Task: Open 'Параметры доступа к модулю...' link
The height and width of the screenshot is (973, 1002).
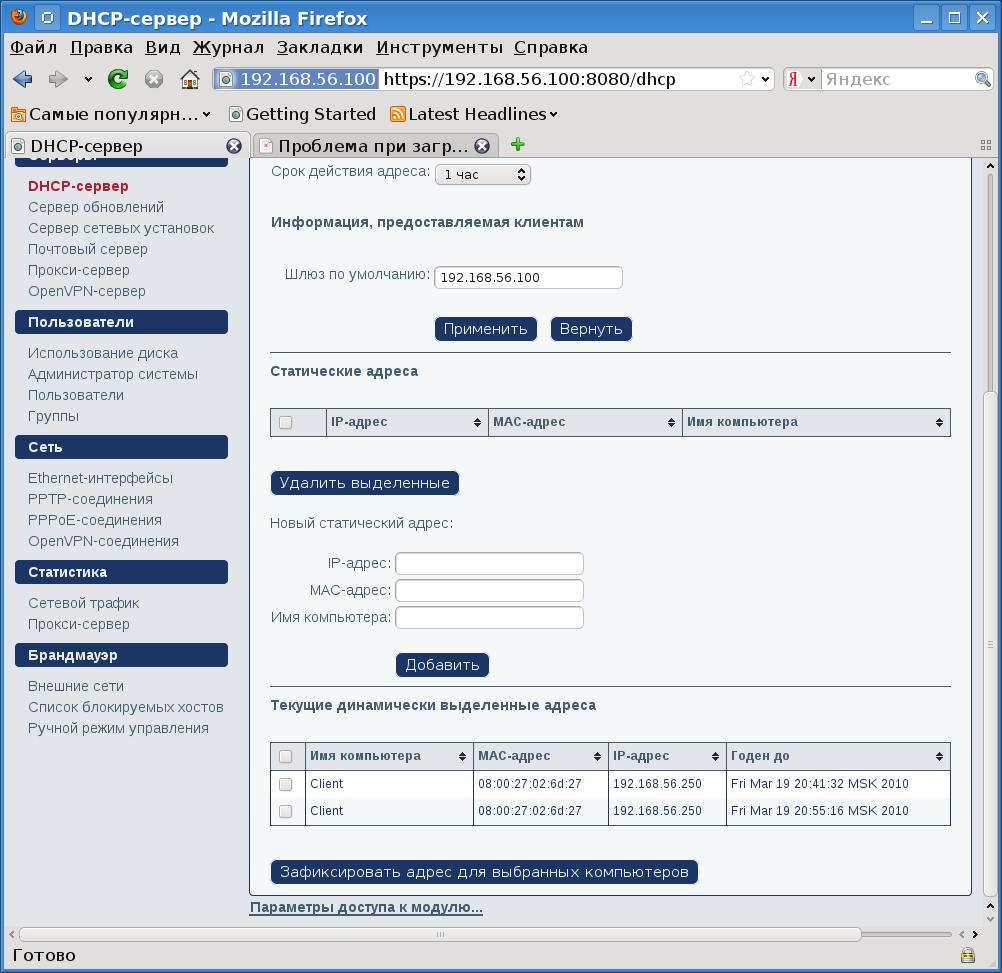Action: point(366,908)
